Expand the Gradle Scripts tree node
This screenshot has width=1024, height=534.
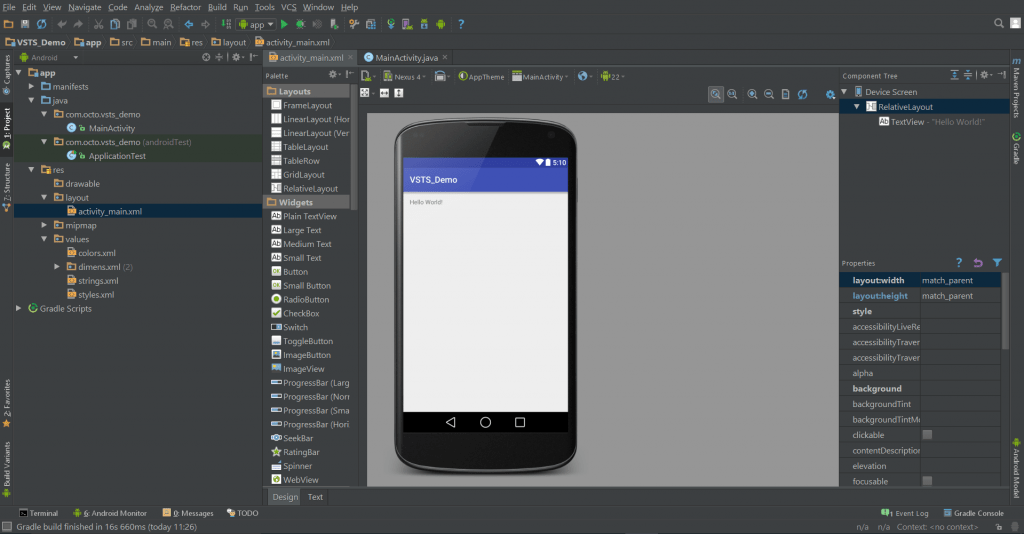click(x=20, y=308)
